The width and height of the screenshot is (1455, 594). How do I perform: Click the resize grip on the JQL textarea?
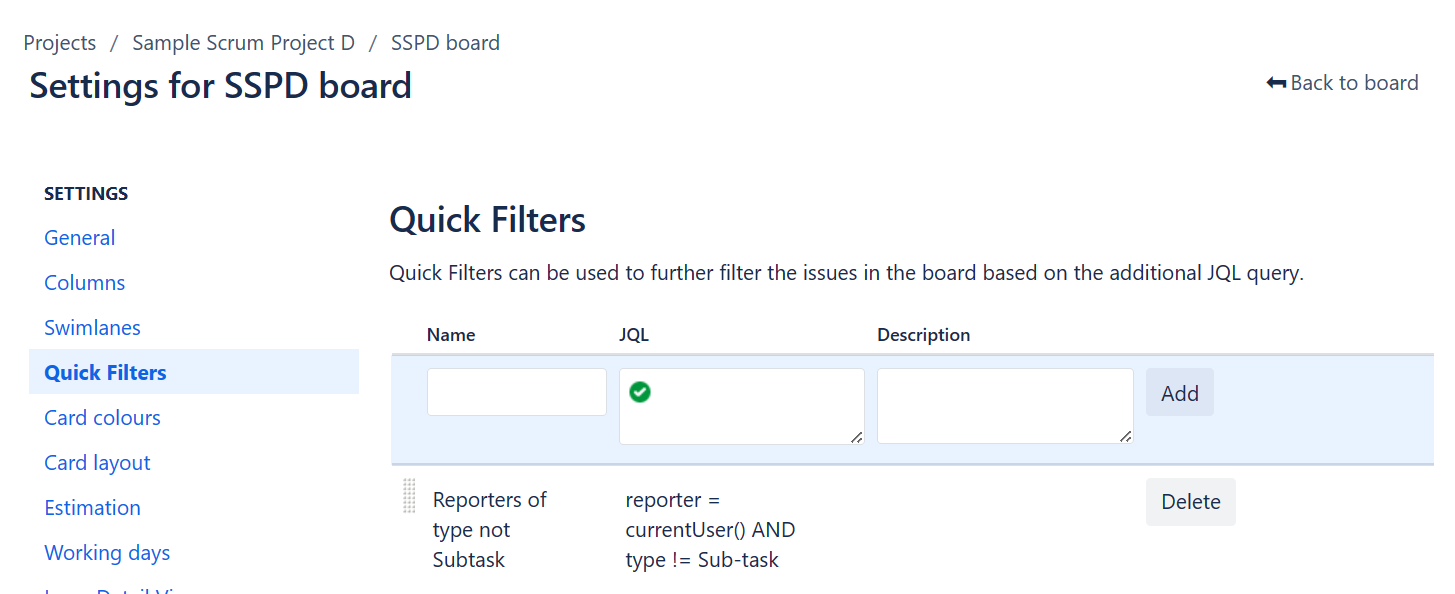(x=858, y=437)
